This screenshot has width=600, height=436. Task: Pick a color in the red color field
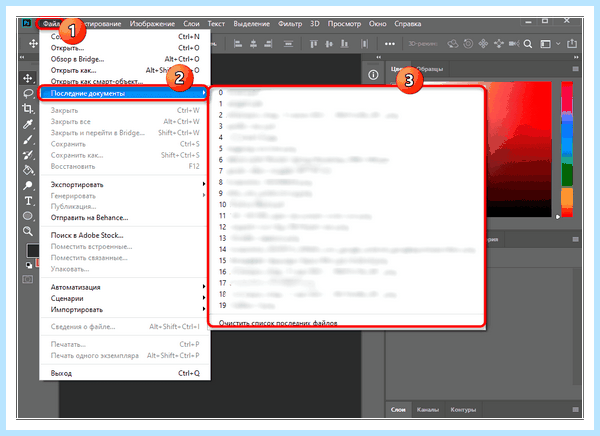pos(519,149)
